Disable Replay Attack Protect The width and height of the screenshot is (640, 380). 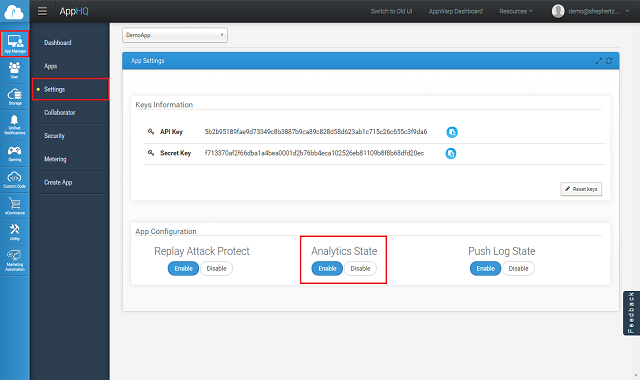[x=216, y=269]
